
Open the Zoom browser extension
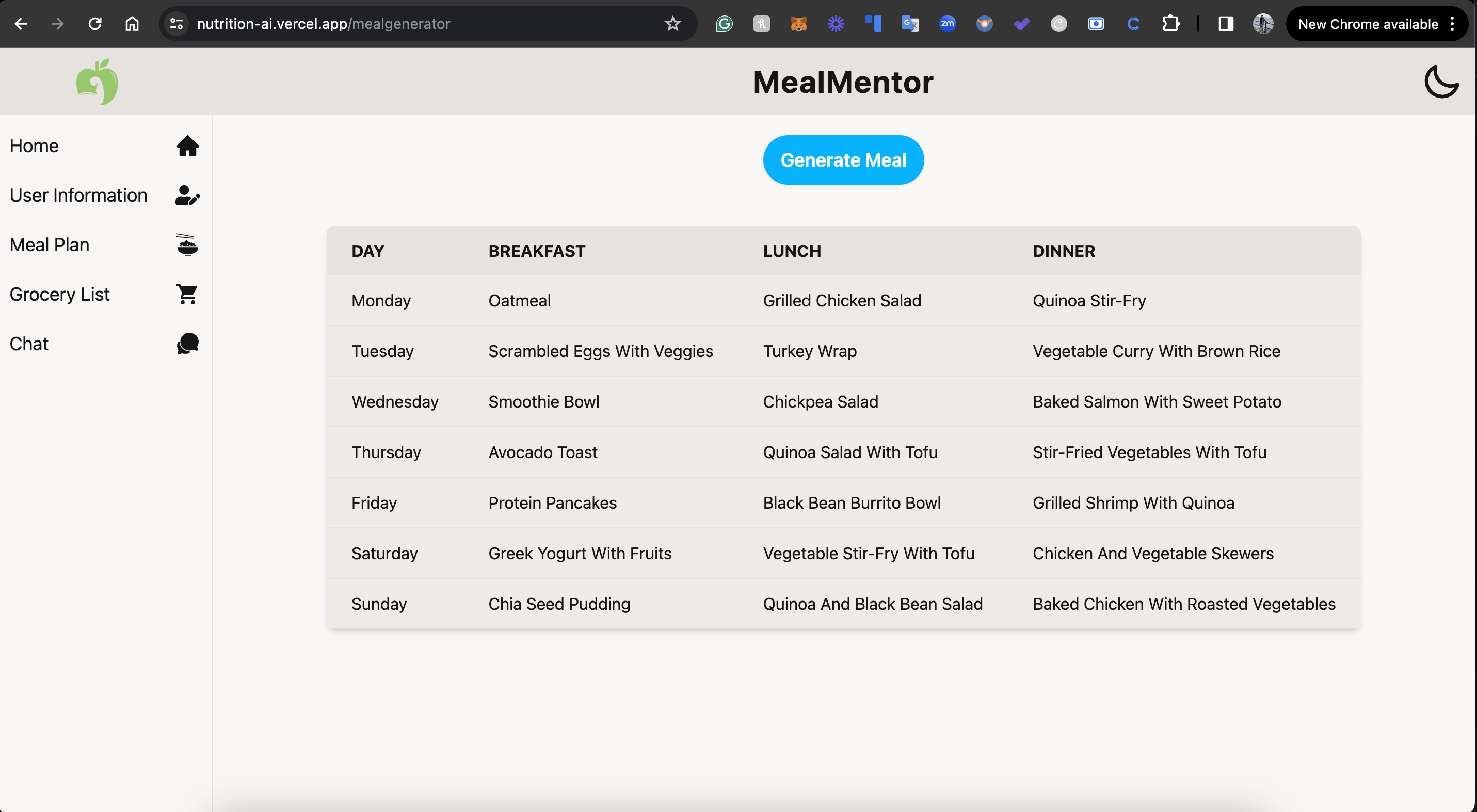click(946, 24)
